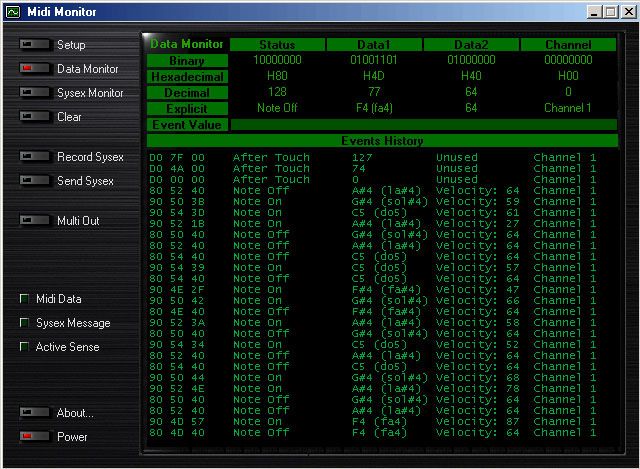Click the Event Value row label
The height and width of the screenshot is (469, 640).
(187, 125)
